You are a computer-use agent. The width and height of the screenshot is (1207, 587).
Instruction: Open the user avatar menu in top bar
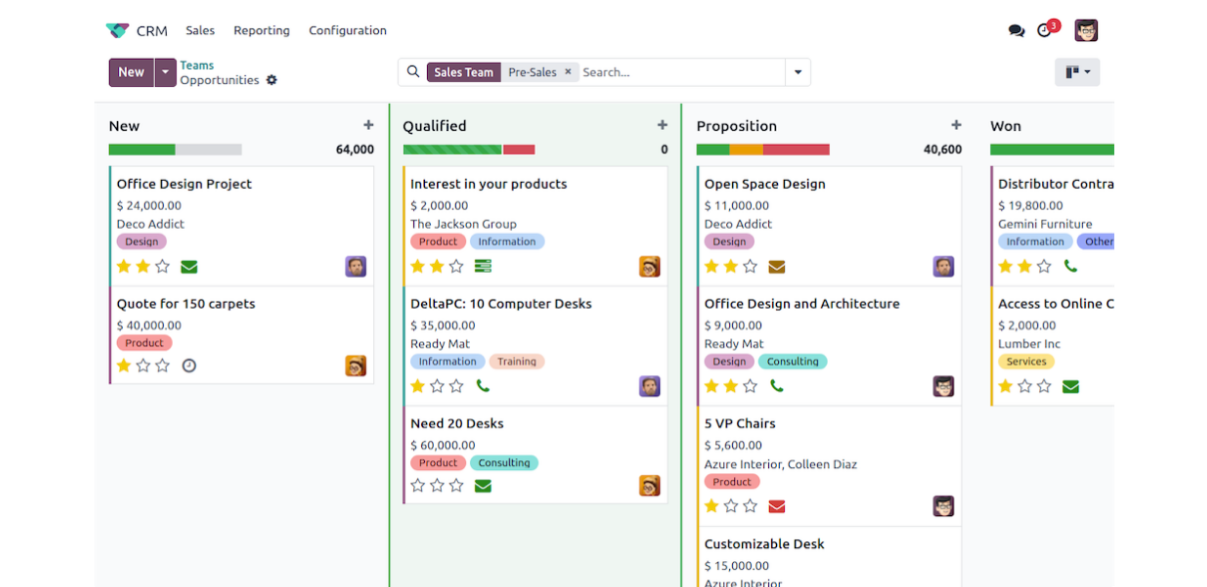[x=1086, y=31]
